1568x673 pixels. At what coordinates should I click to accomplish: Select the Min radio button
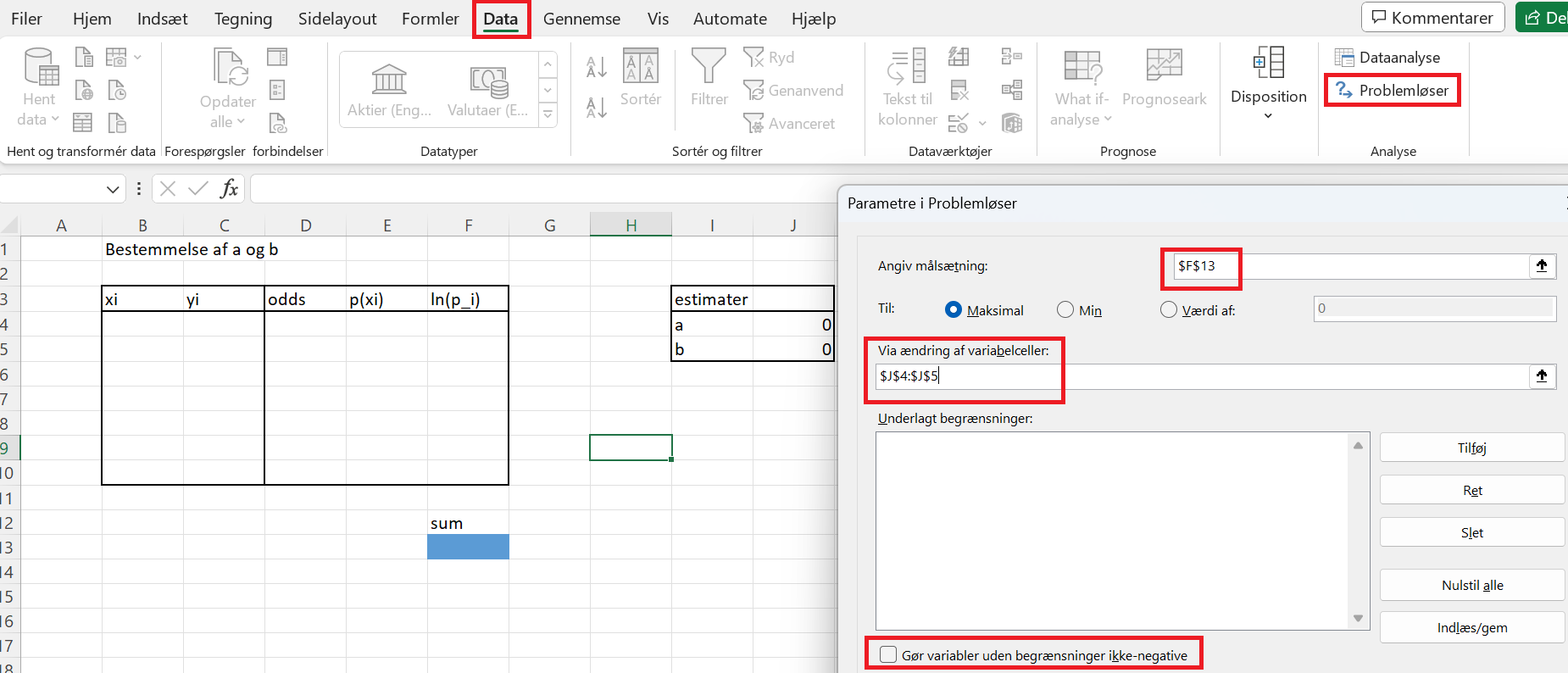click(x=1065, y=310)
